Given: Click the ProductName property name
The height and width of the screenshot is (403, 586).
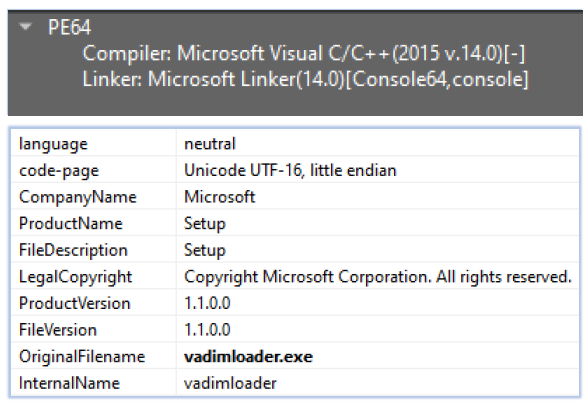Looking at the screenshot, I should point(71,224).
